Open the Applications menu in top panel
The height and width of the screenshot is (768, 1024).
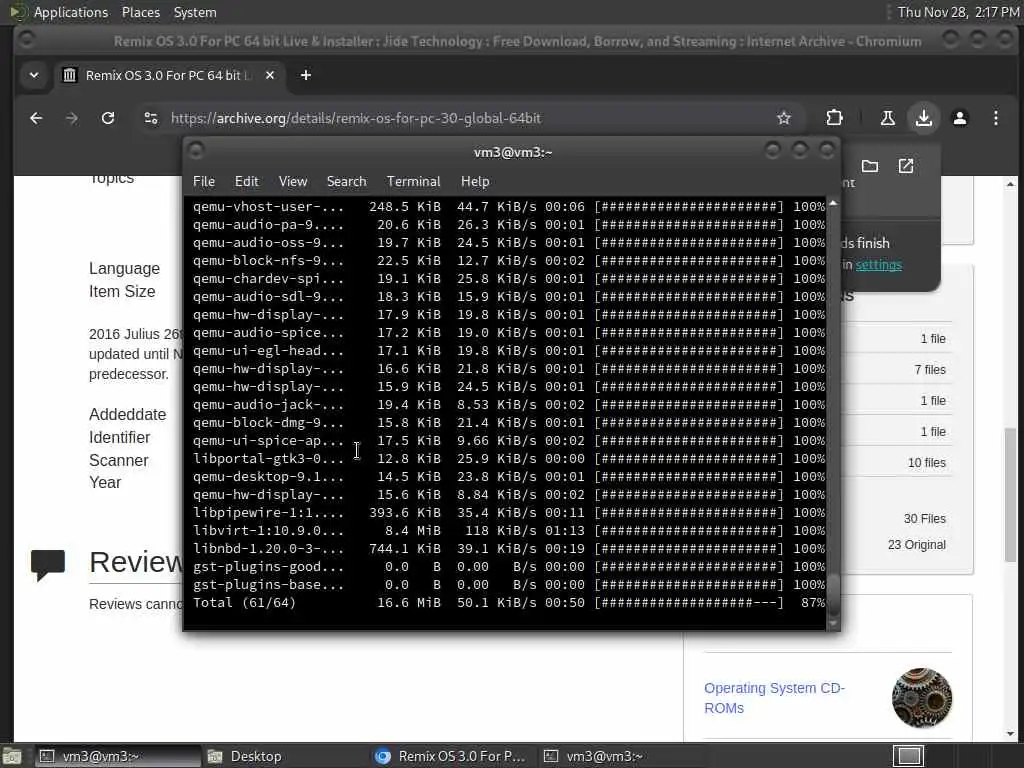[71, 12]
